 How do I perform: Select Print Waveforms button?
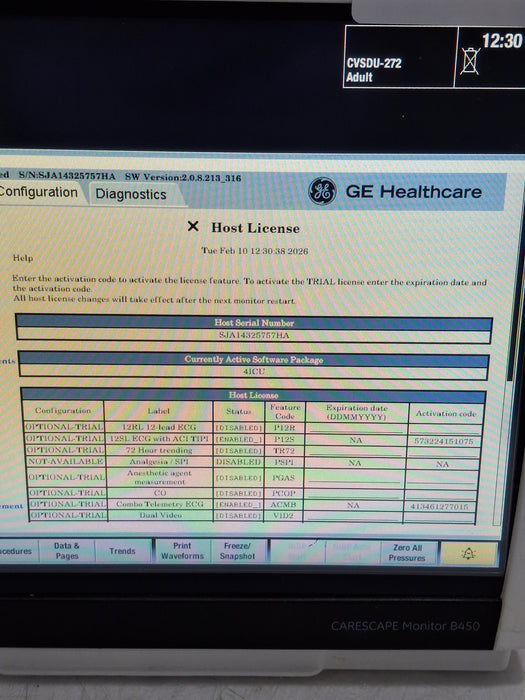[182, 551]
